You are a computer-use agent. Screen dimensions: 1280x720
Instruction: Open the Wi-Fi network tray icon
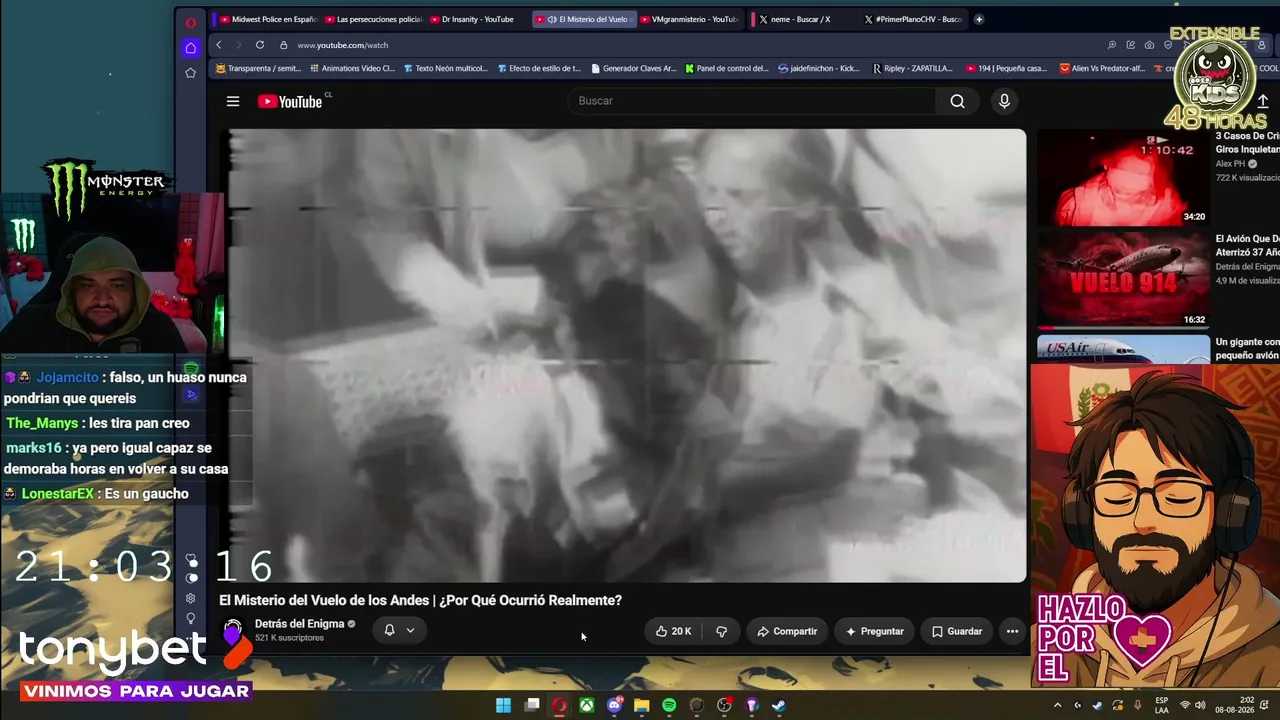point(1185,705)
